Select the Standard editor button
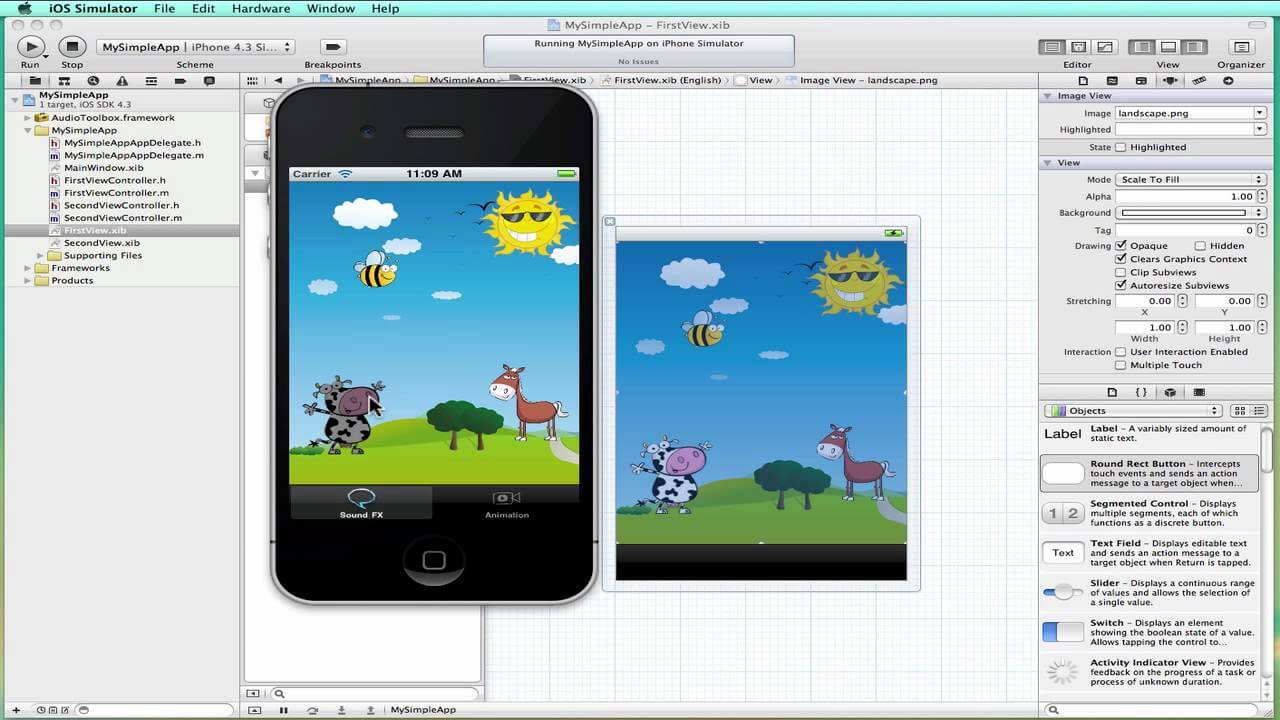The width and height of the screenshot is (1280, 720). [x=1052, y=47]
